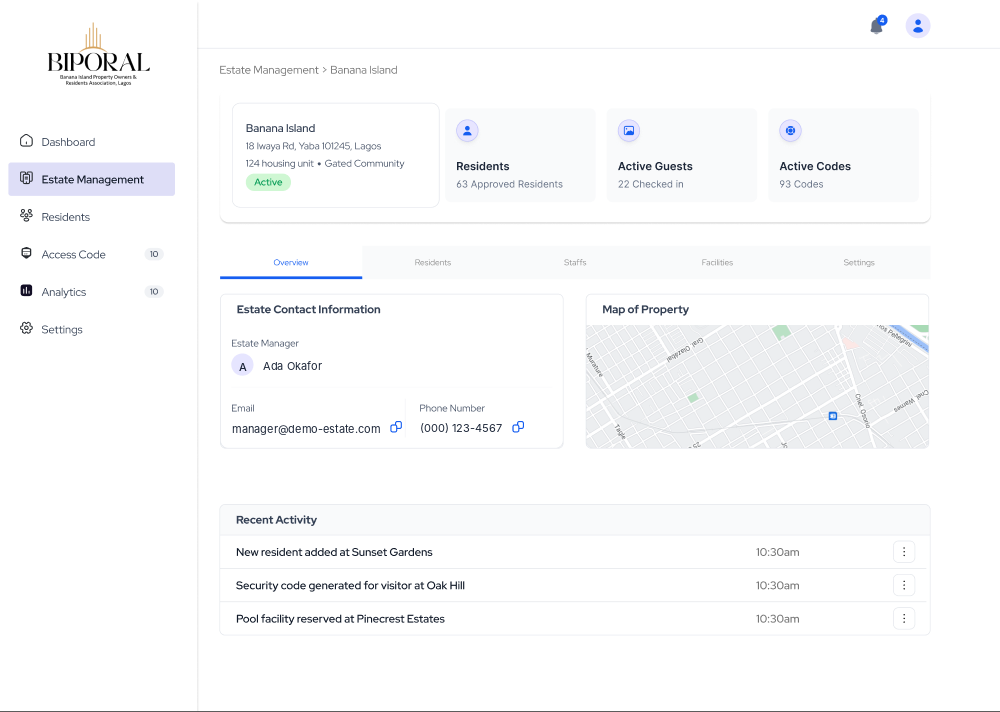Go to Dashboard in the sidebar
Screen dimensions: 1000x712
[x=92, y=142]
